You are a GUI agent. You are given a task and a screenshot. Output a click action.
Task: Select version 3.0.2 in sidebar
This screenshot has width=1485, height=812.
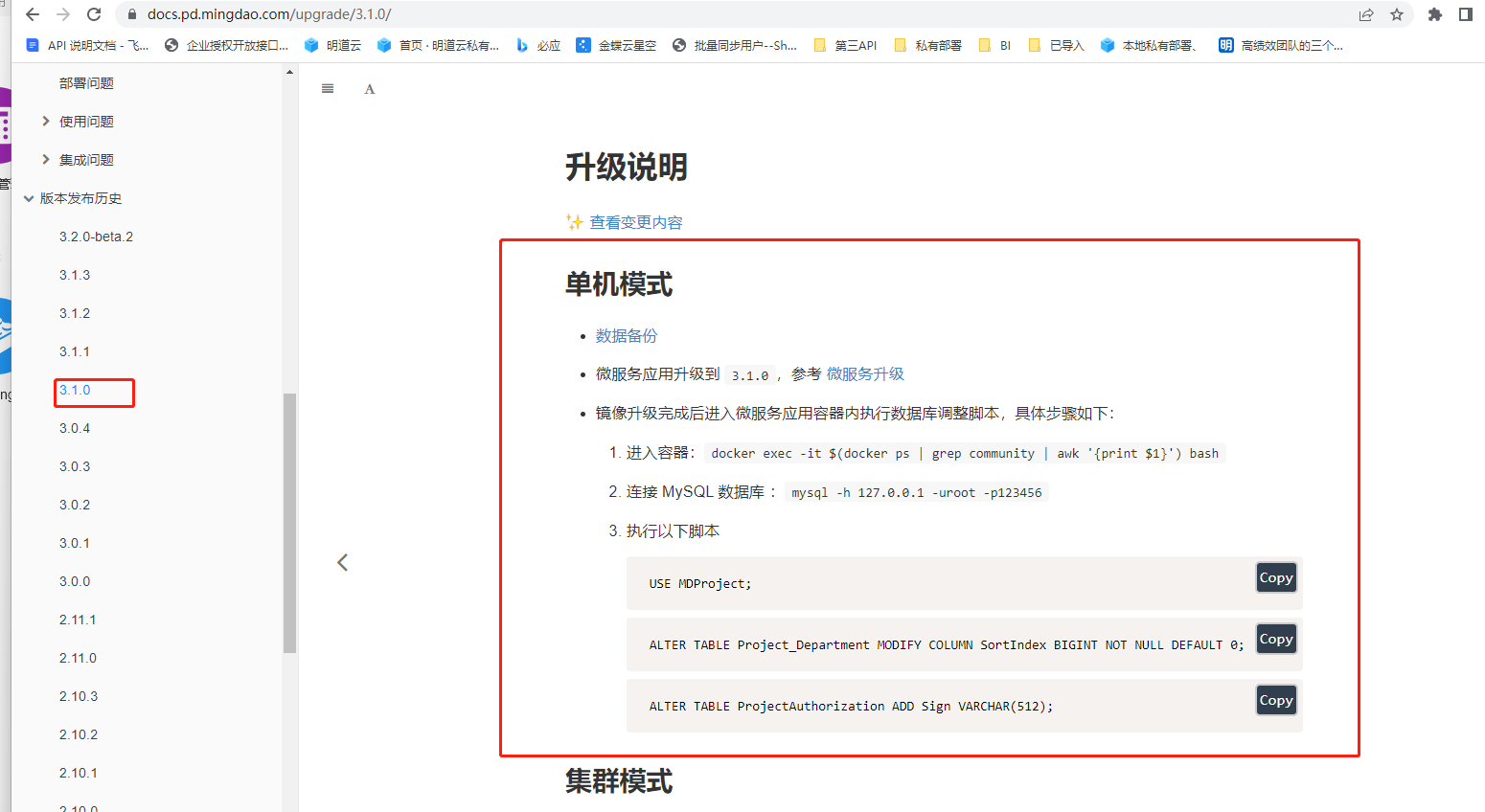(75, 505)
